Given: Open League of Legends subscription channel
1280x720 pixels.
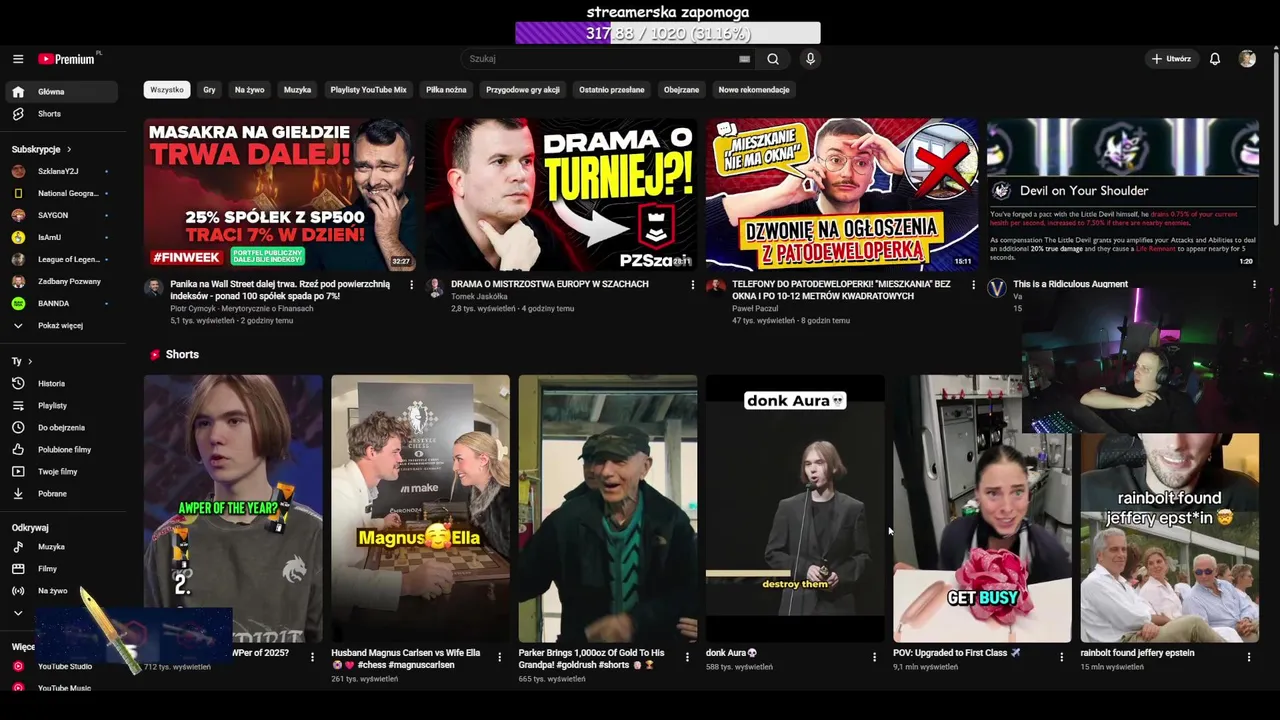Looking at the screenshot, I should pyautogui.click(x=62, y=260).
